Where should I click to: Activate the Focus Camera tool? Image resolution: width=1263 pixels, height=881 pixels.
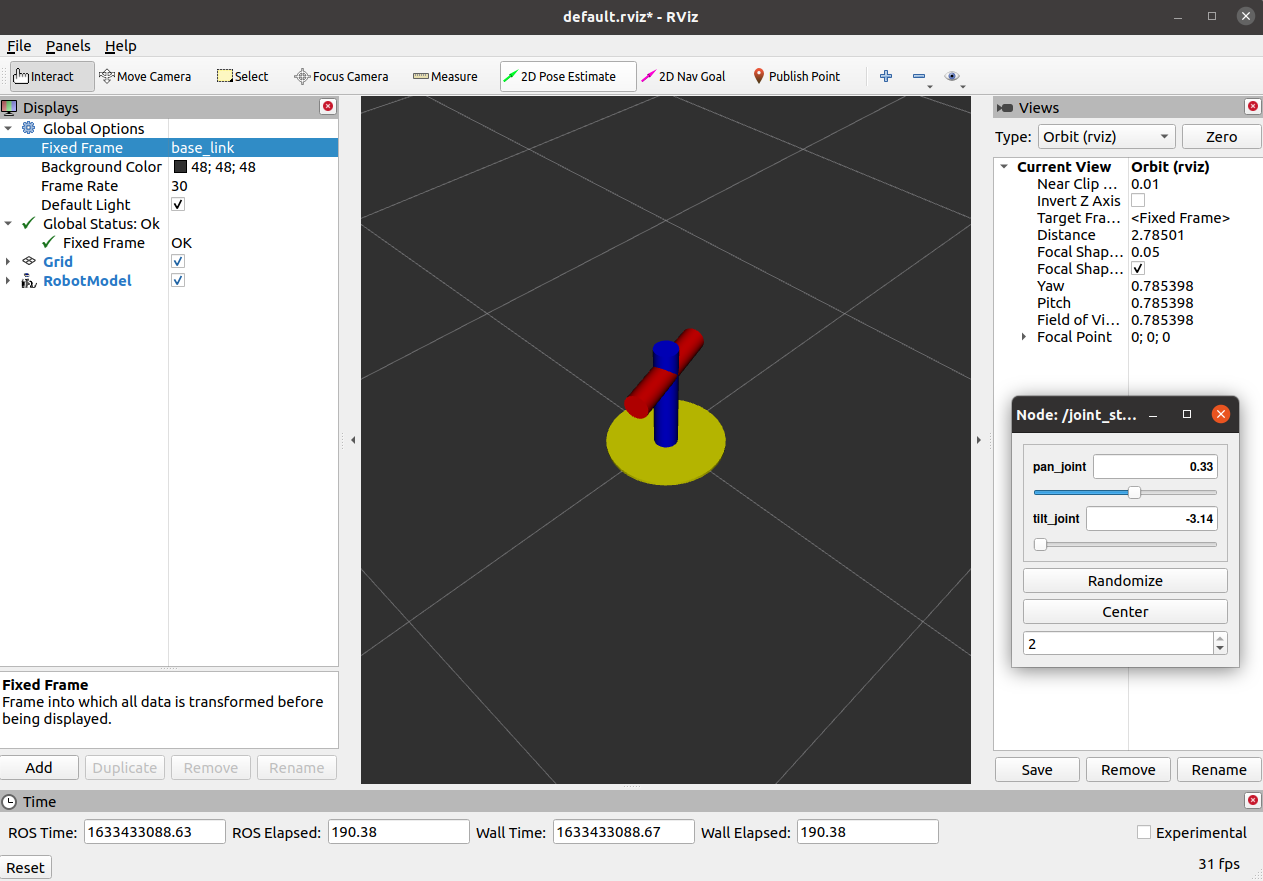(341, 76)
